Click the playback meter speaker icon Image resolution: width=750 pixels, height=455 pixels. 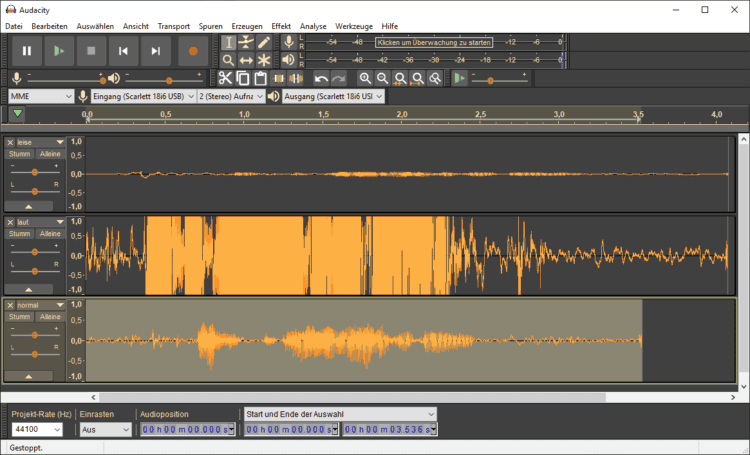pyautogui.click(x=288, y=60)
